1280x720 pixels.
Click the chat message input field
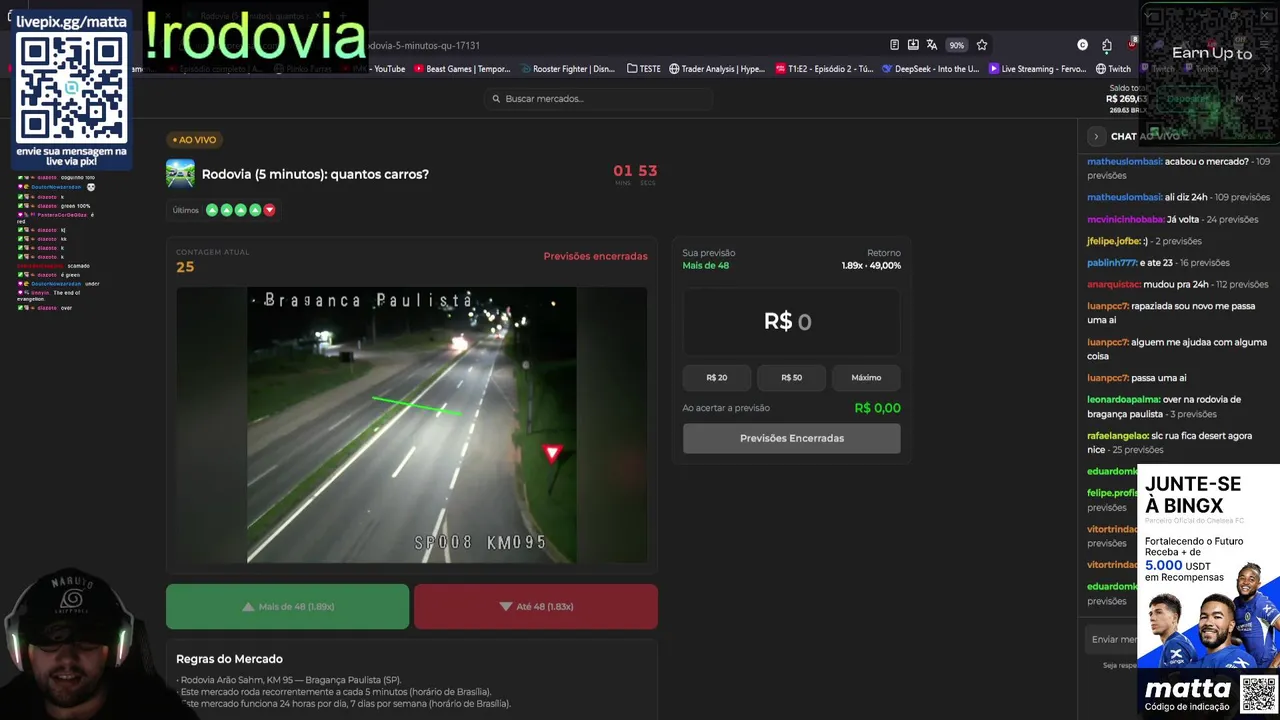click(1112, 639)
